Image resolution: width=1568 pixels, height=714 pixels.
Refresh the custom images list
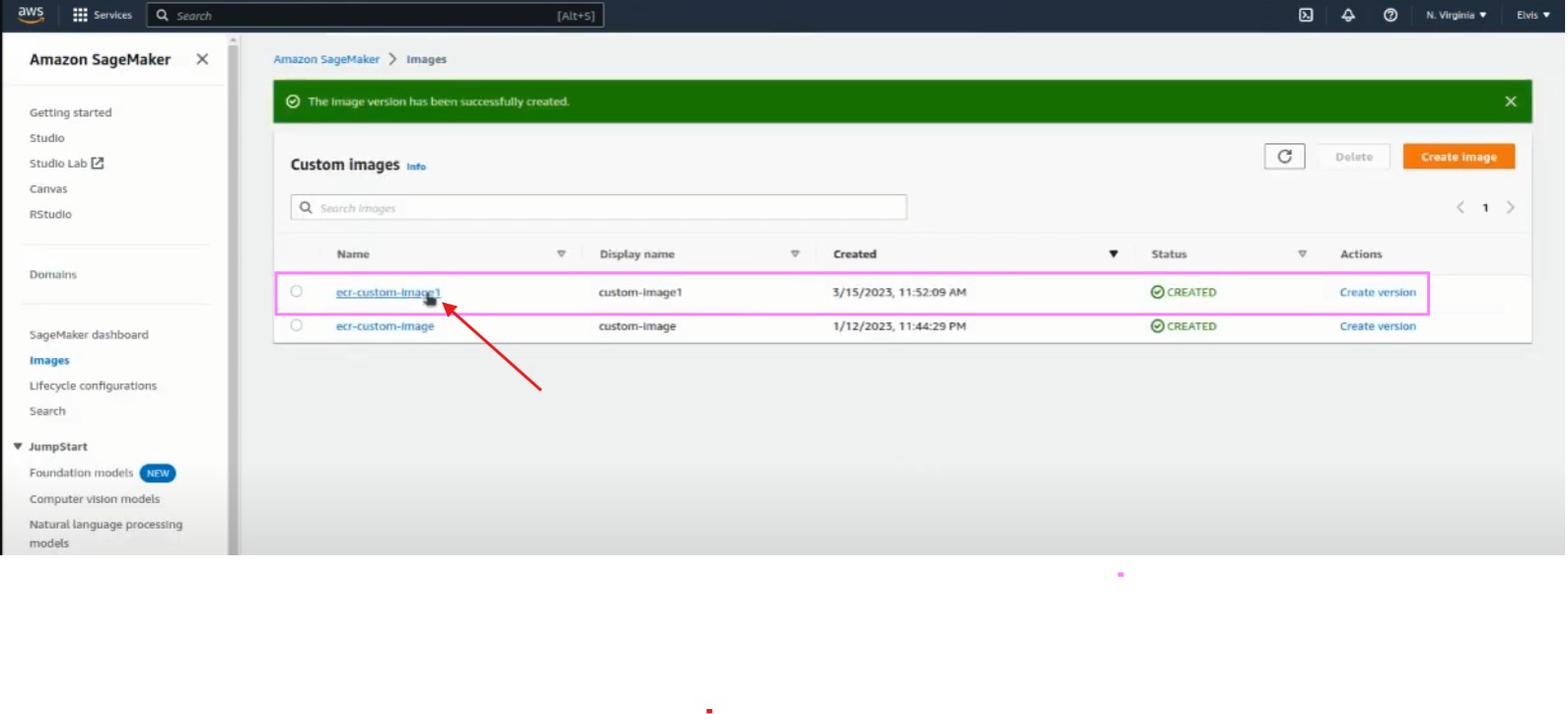click(1284, 157)
